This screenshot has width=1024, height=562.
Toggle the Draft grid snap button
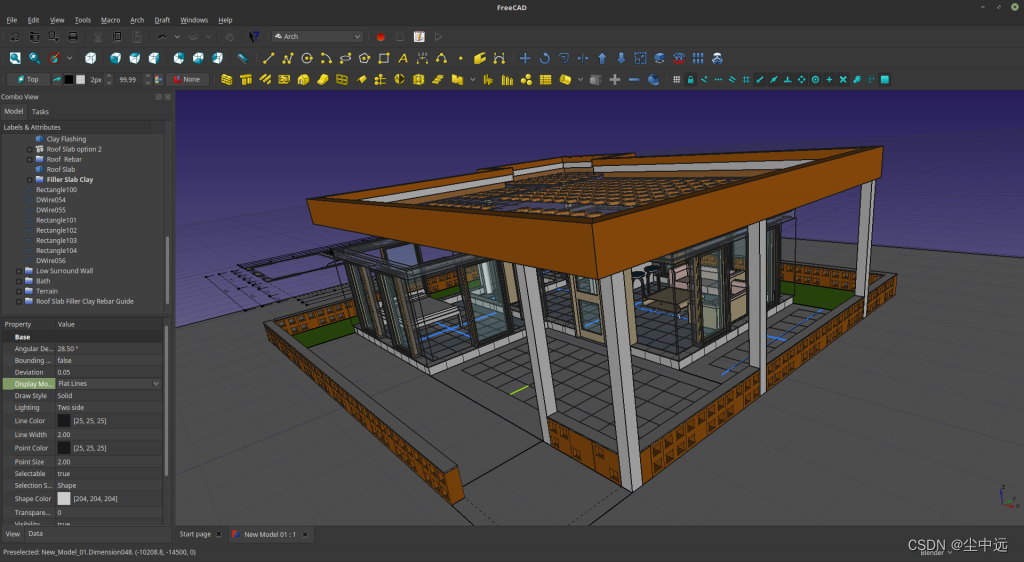677,80
